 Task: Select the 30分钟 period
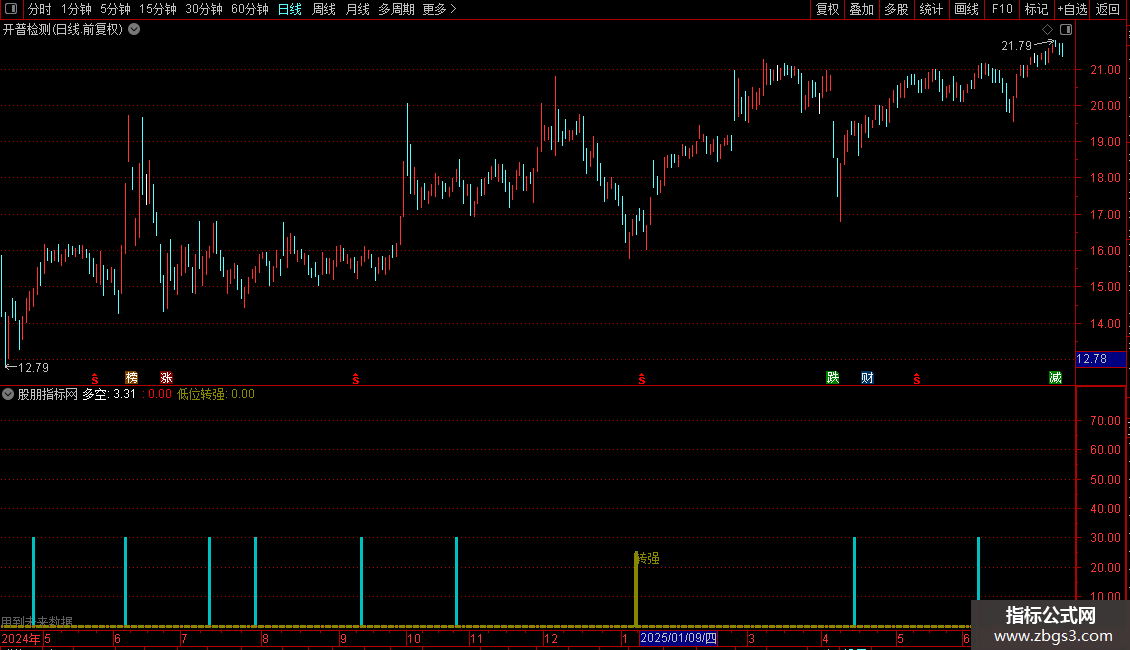203,9
